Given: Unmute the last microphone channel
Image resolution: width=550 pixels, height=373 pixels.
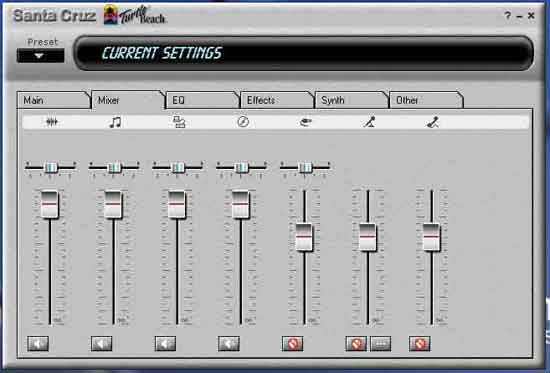Looking at the screenshot, I should [420, 344].
